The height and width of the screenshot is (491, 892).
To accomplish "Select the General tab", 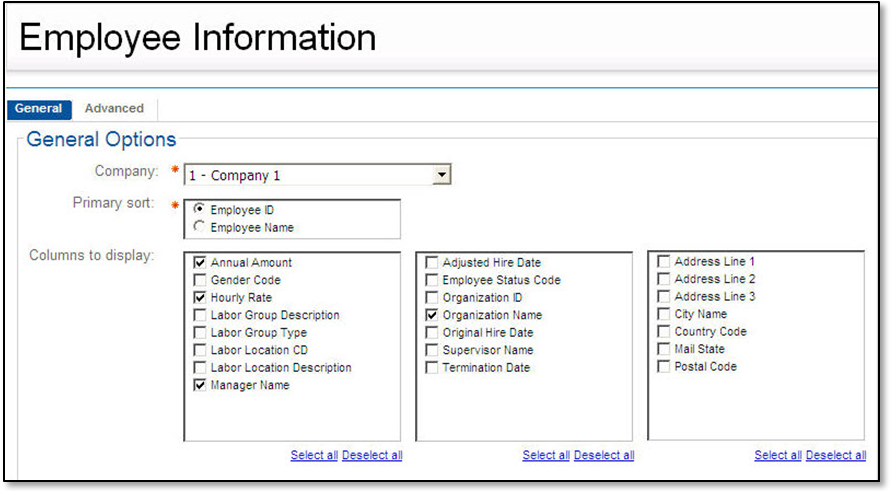I will click(x=38, y=108).
